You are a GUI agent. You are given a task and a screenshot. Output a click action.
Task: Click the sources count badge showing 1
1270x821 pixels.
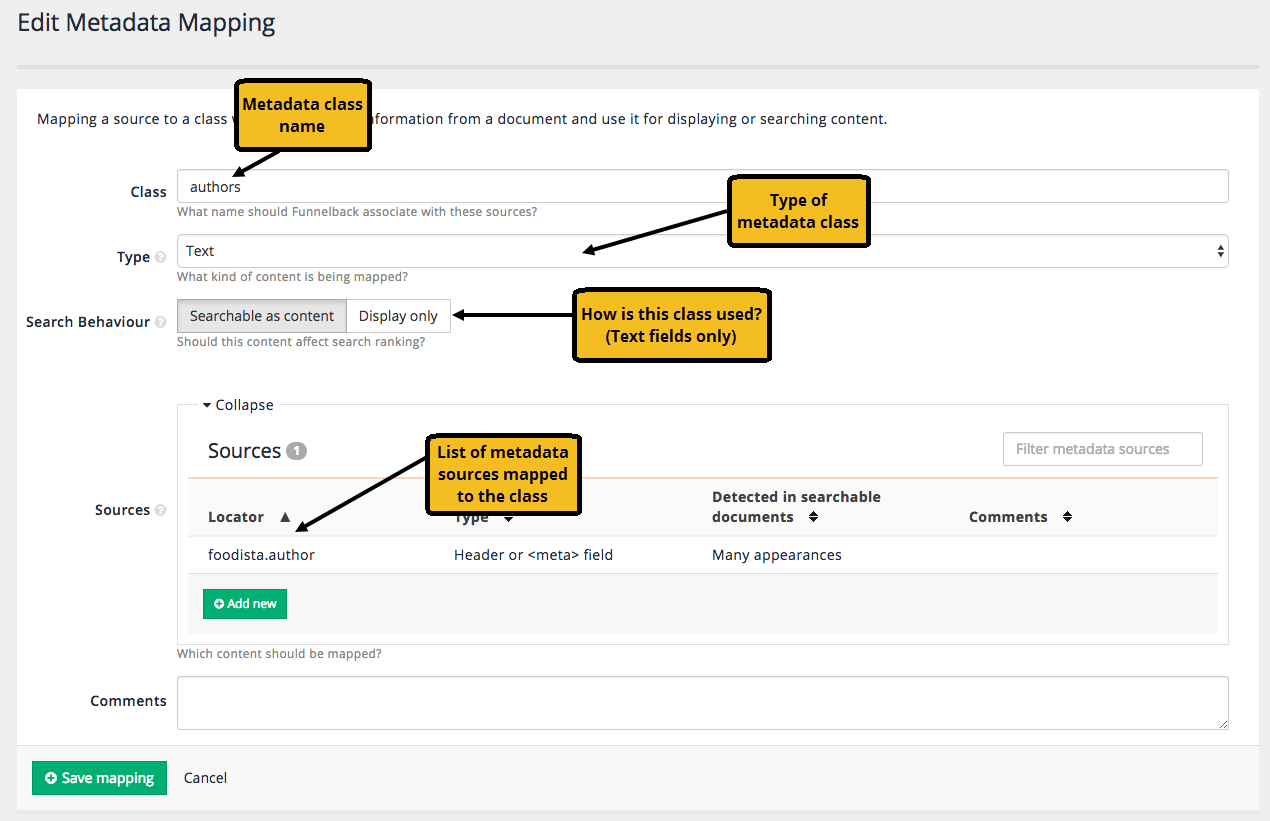[295, 450]
